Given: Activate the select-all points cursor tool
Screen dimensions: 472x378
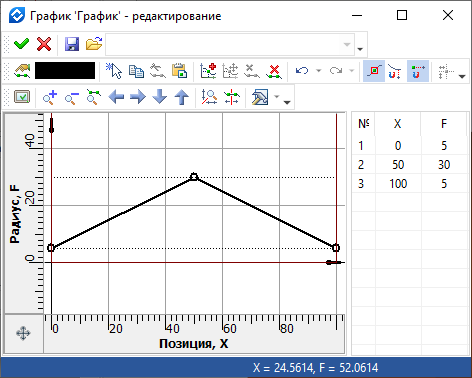Looking at the screenshot, I should pos(114,71).
